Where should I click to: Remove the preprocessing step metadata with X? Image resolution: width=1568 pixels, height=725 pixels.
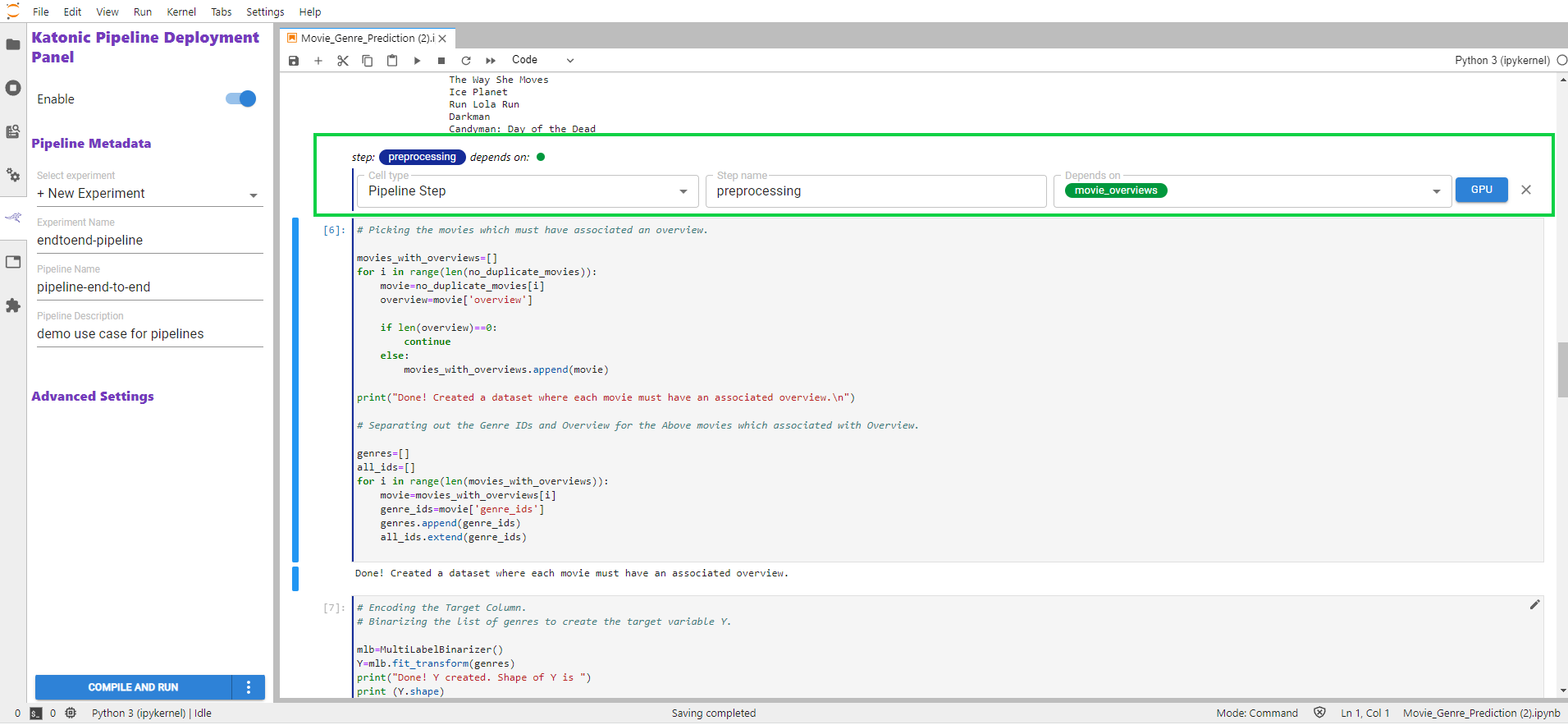point(1526,190)
